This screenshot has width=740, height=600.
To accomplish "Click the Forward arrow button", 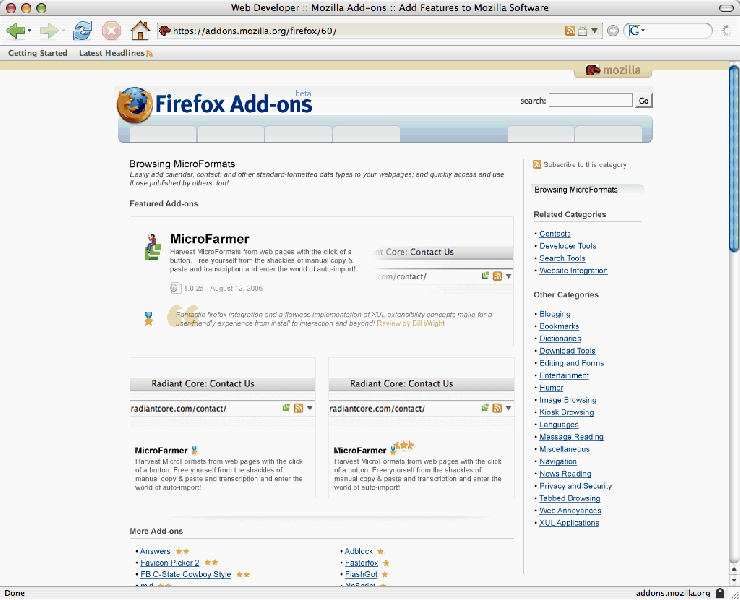I will point(49,31).
